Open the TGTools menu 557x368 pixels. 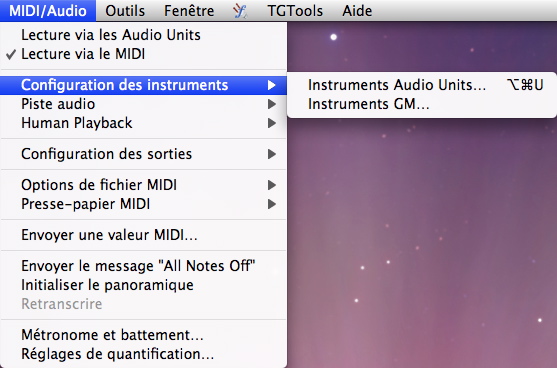(295, 11)
